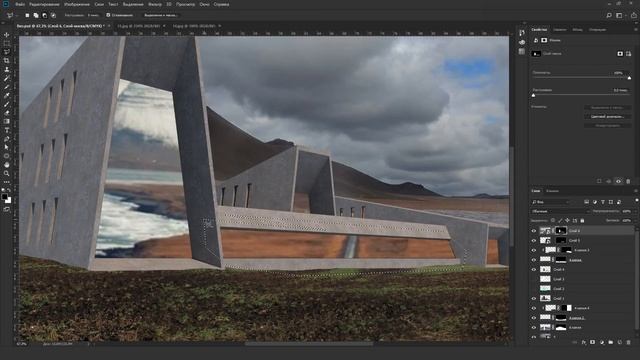Image resolution: width=640 pixels, height=360 pixels.
Task: Add vector mask icon in Properties
Action: click(629, 53)
